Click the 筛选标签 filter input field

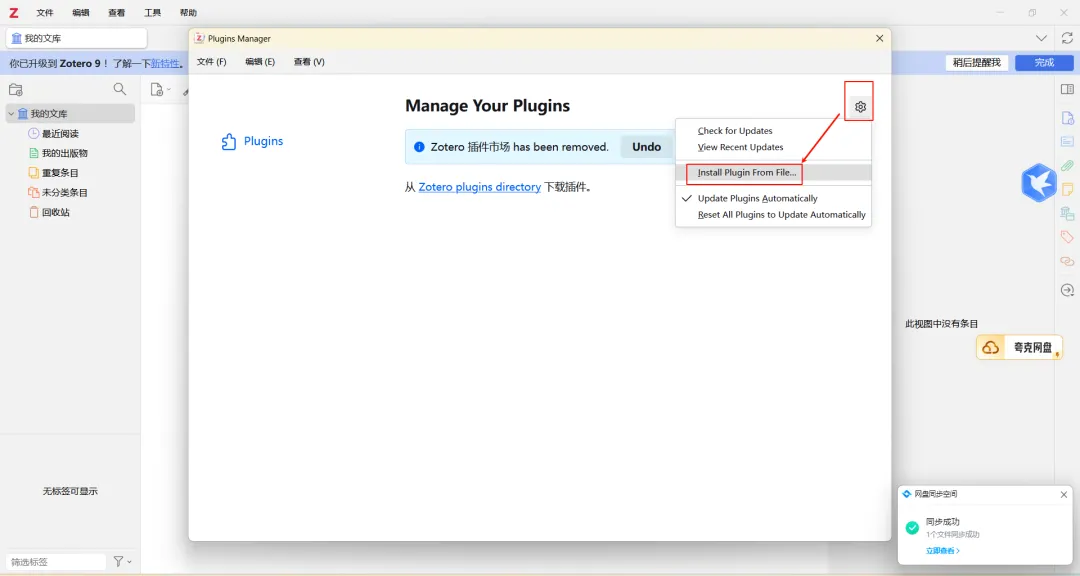coord(56,562)
